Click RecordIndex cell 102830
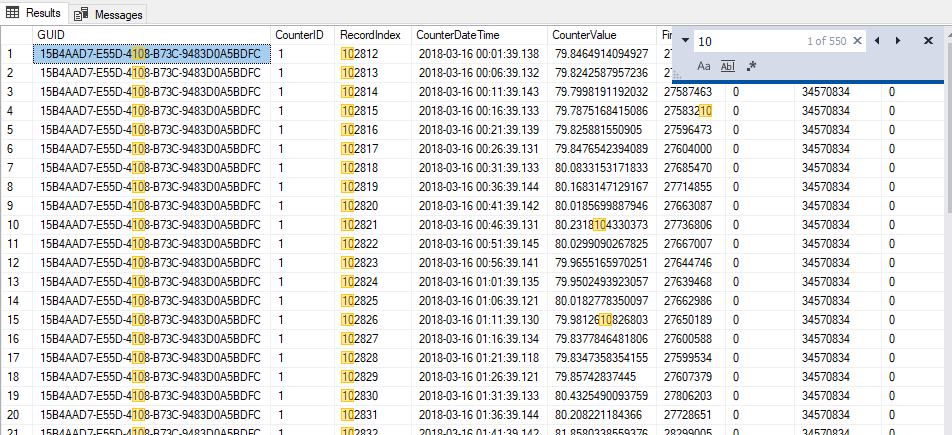Viewport: 952px width, 435px height. point(372,396)
